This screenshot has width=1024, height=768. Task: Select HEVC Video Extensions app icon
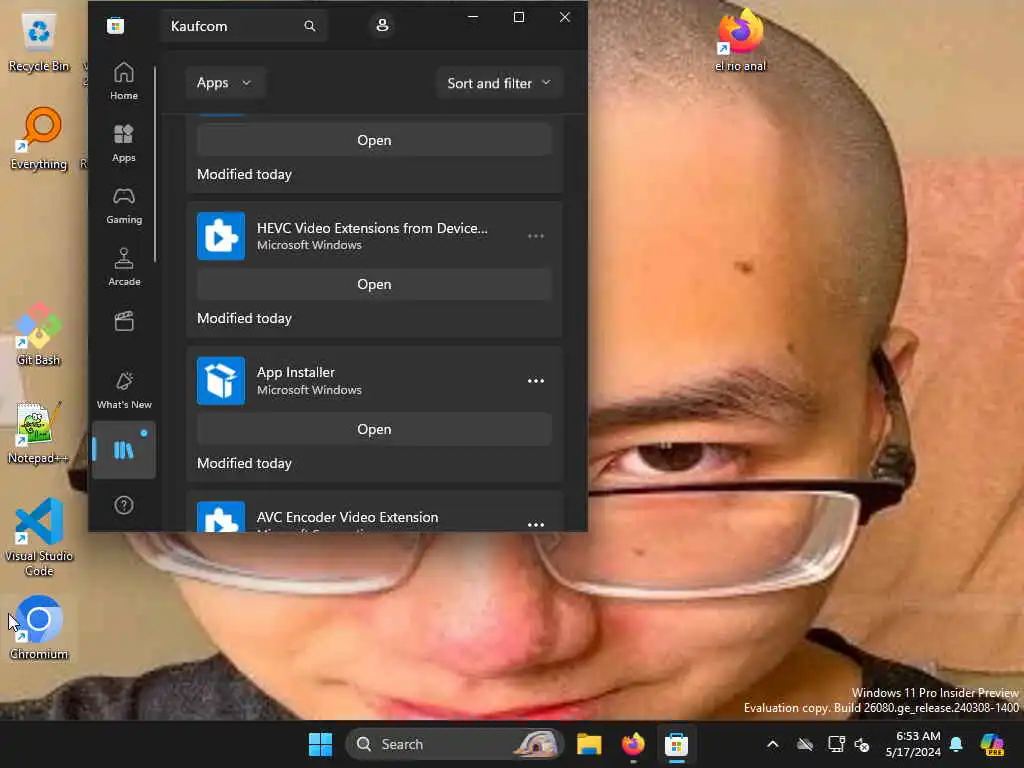[221, 236]
